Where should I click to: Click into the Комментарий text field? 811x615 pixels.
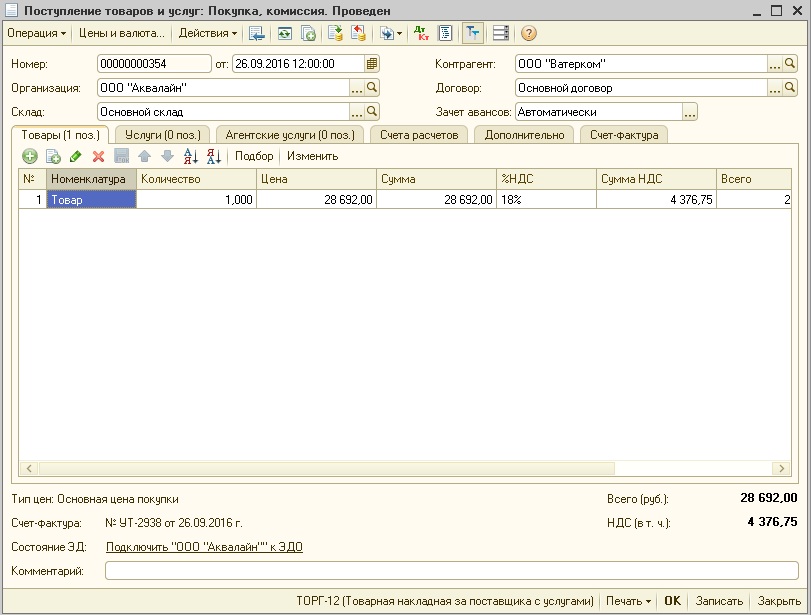click(451, 571)
